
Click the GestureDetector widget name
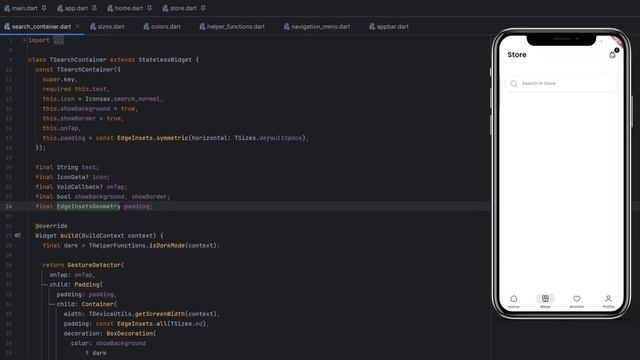94,265
